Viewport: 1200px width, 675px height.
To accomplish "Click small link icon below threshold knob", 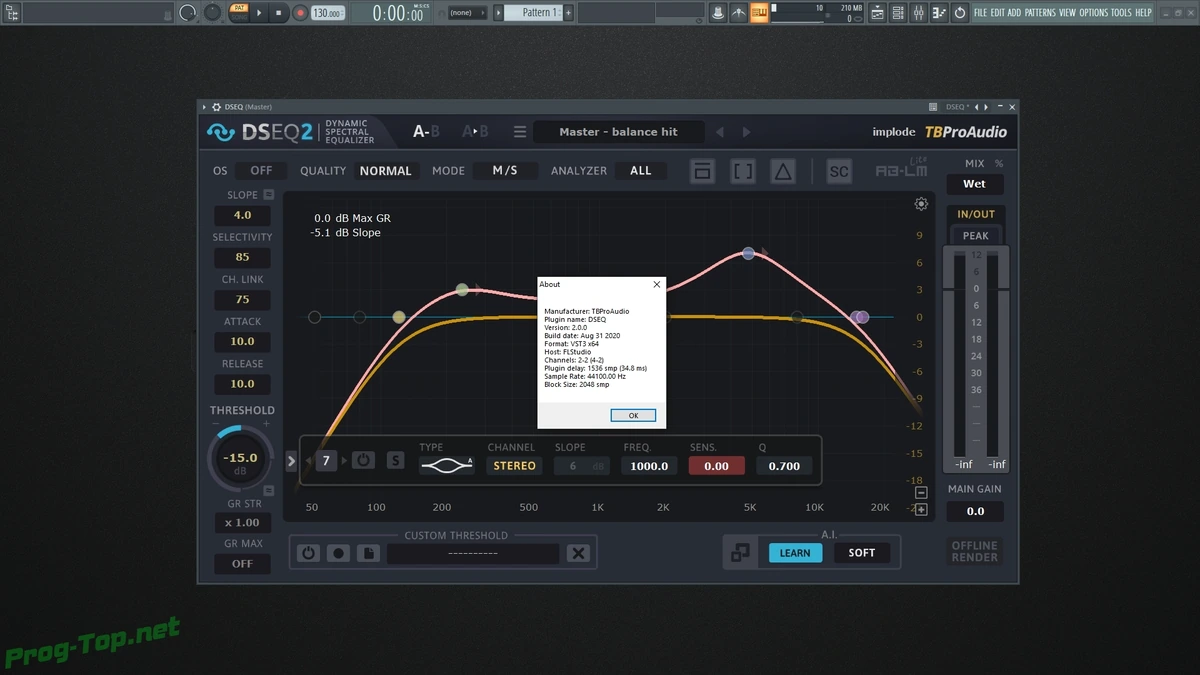I will (269, 491).
